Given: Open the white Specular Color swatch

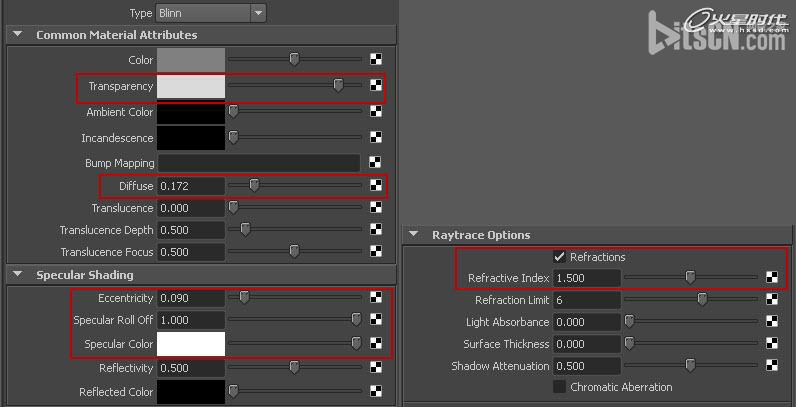Looking at the screenshot, I should (x=191, y=344).
